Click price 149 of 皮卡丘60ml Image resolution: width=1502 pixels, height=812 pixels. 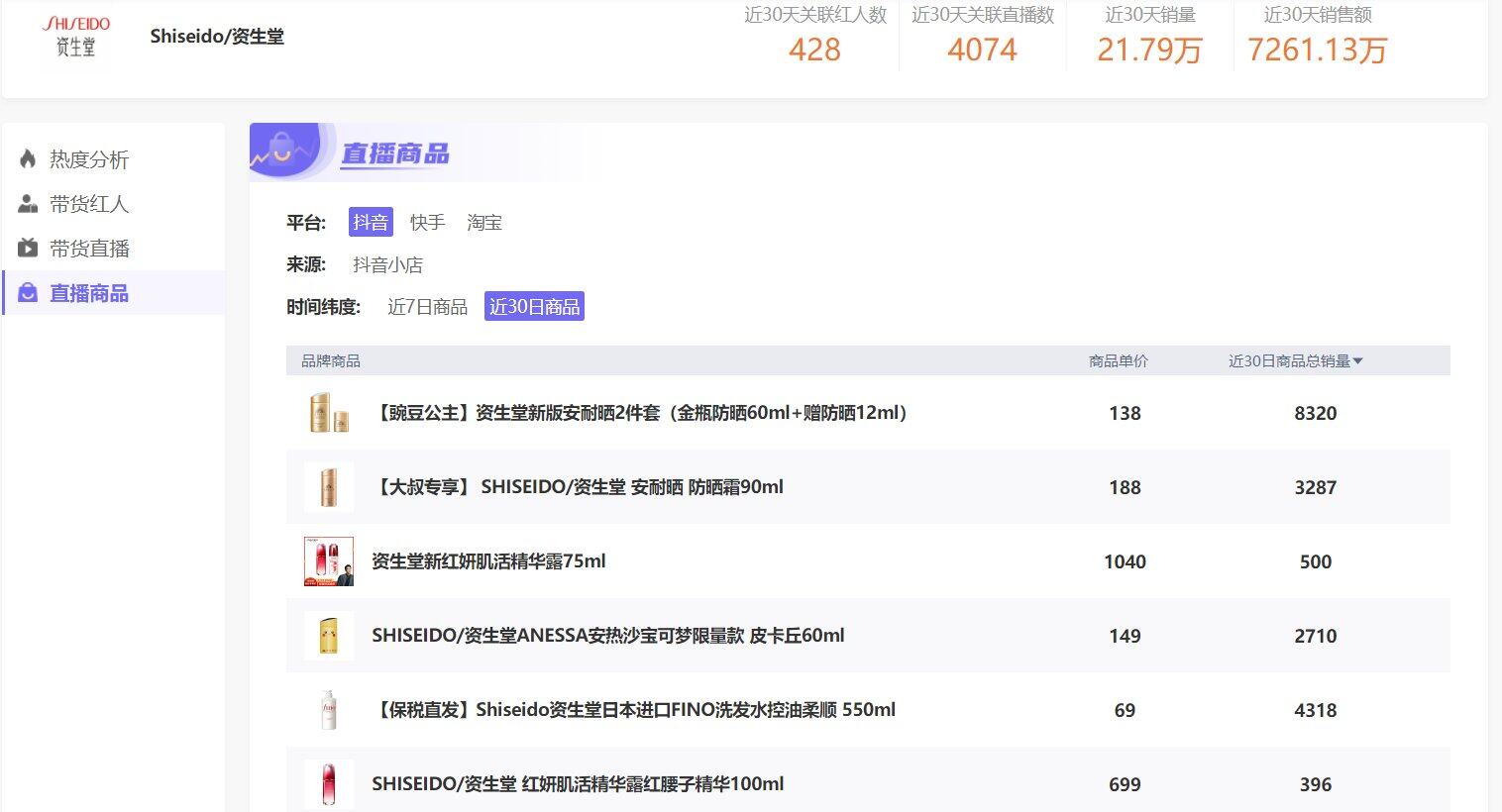[x=1125, y=637]
